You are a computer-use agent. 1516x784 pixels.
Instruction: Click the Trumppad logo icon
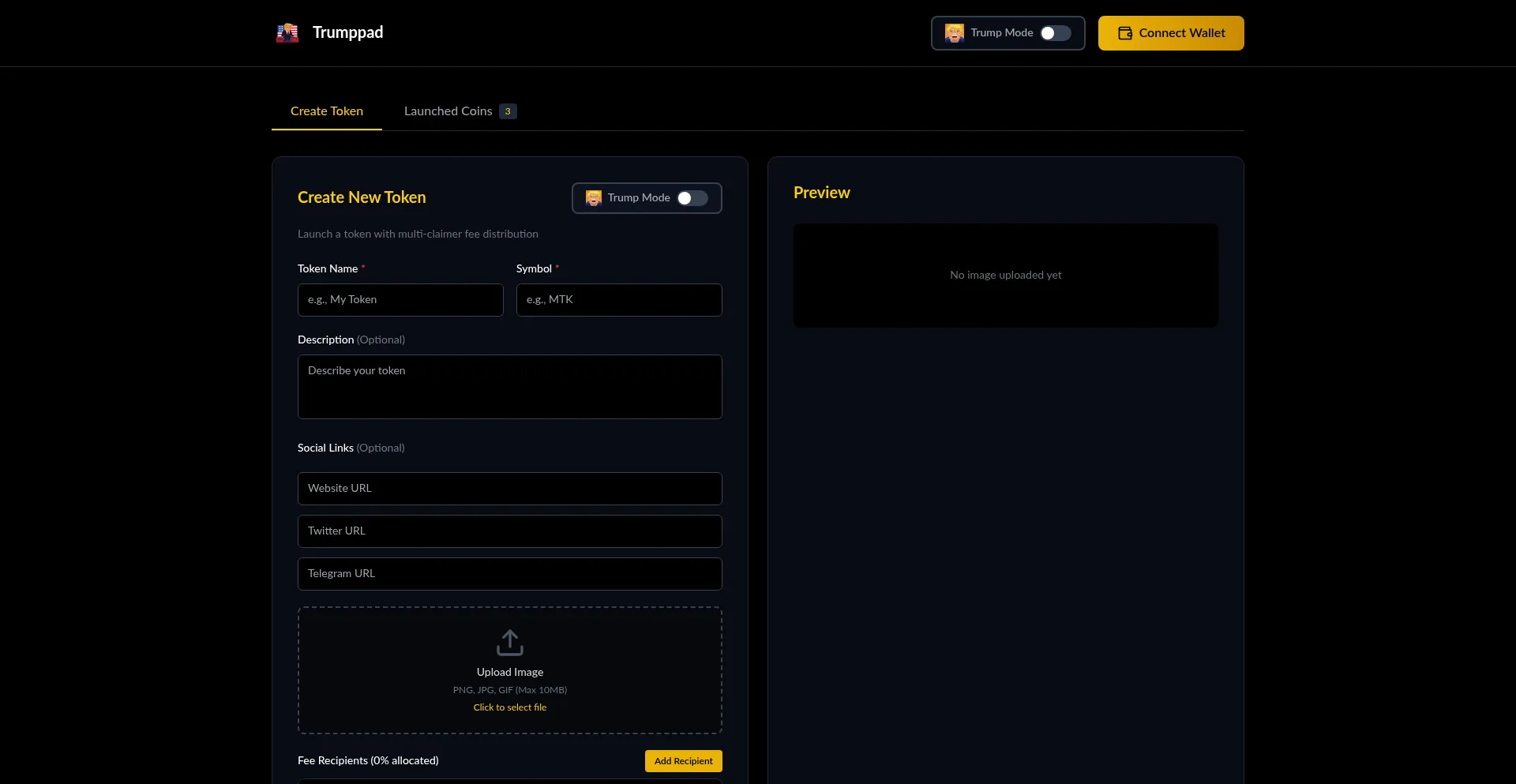pyautogui.click(x=287, y=33)
